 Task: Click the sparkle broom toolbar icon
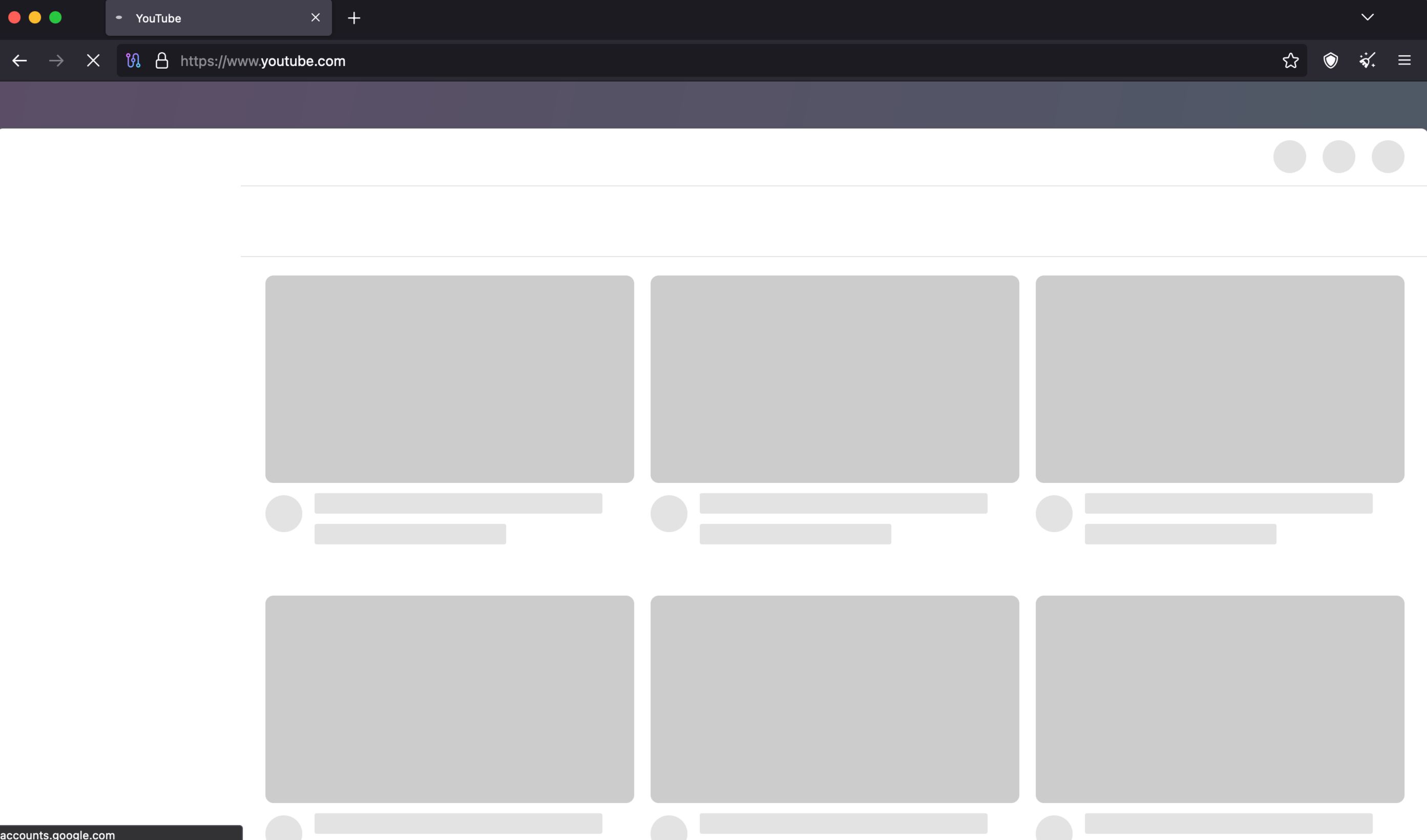[x=1368, y=60]
